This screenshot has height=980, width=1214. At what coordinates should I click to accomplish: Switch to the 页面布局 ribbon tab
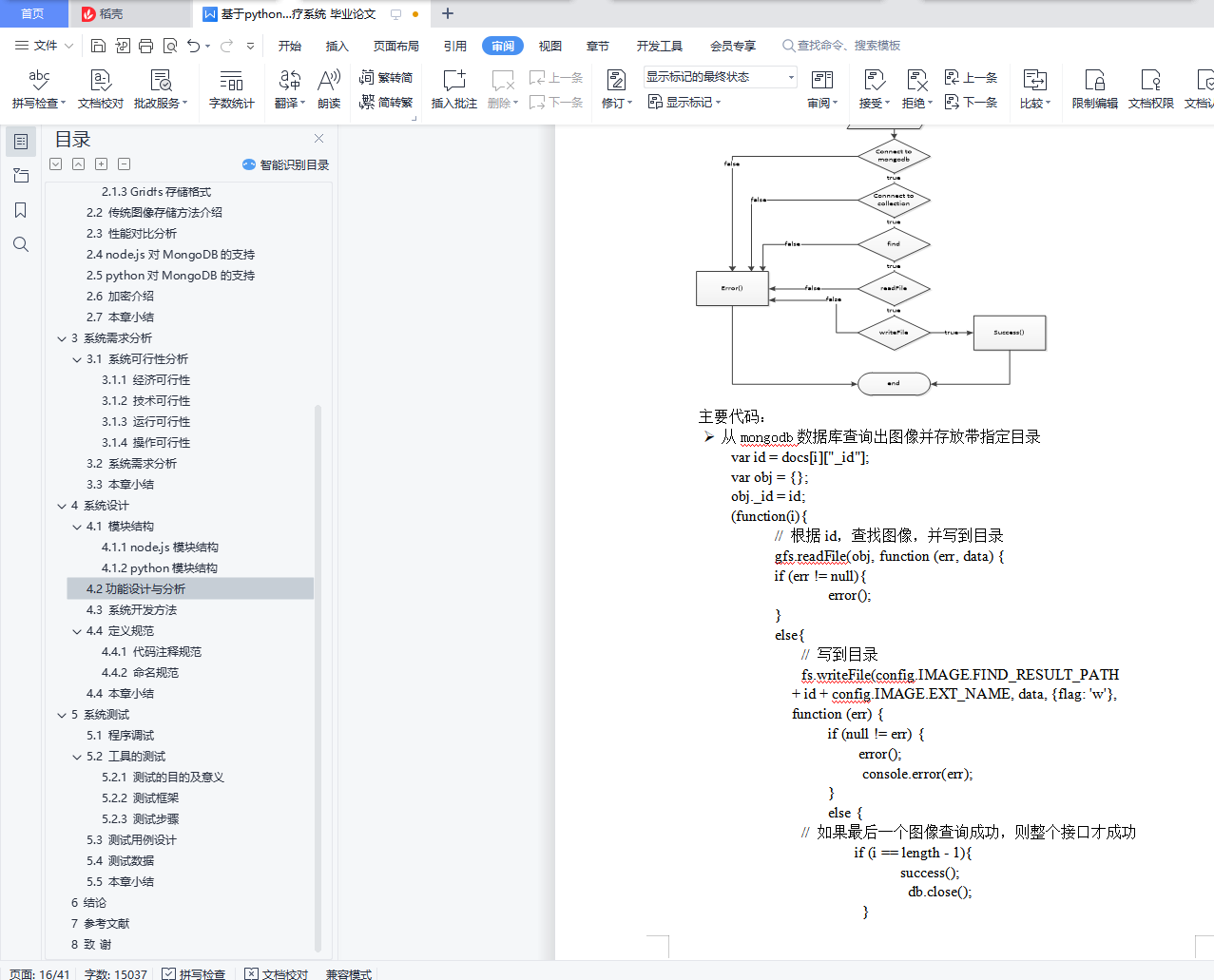396,46
